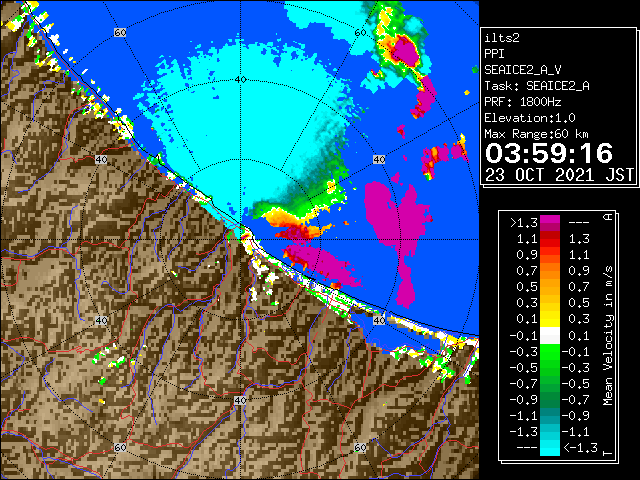This screenshot has height=480, width=640.
Task: Click the 40 km ring label below radar center
Action: [x=240, y=400]
